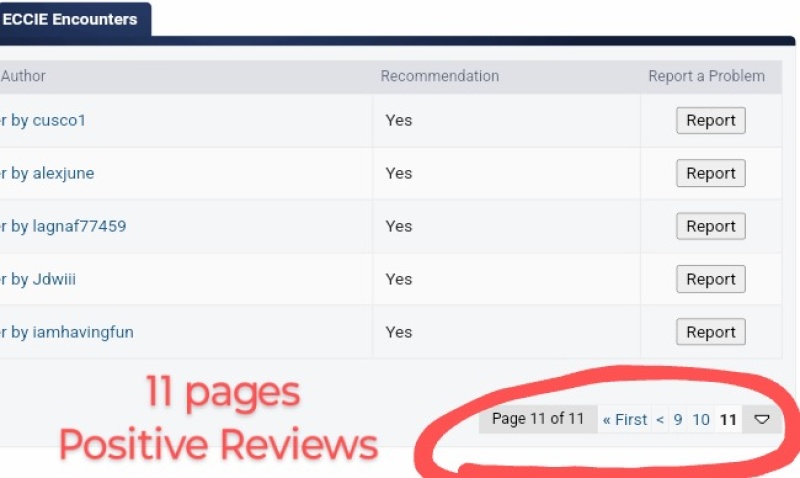The height and width of the screenshot is (478, 800).
Task: Click Report button for cusco1 review
Action: coord(711,120)
